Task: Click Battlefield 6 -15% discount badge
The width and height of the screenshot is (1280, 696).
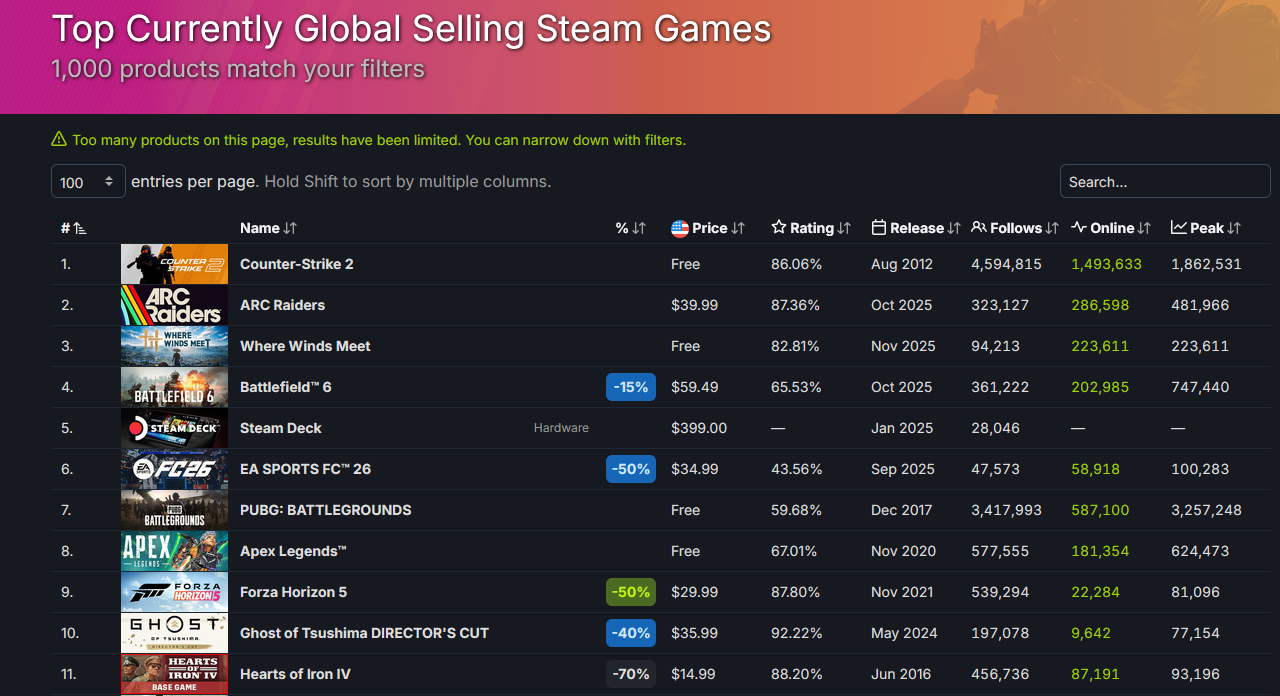Action: pos(631,387)
